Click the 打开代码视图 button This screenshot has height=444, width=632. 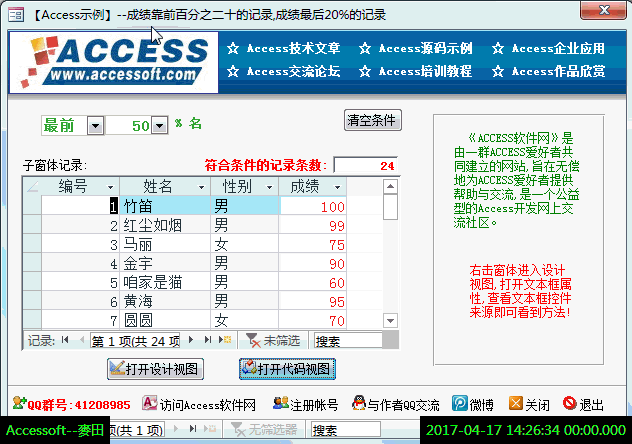coord(287,369)
